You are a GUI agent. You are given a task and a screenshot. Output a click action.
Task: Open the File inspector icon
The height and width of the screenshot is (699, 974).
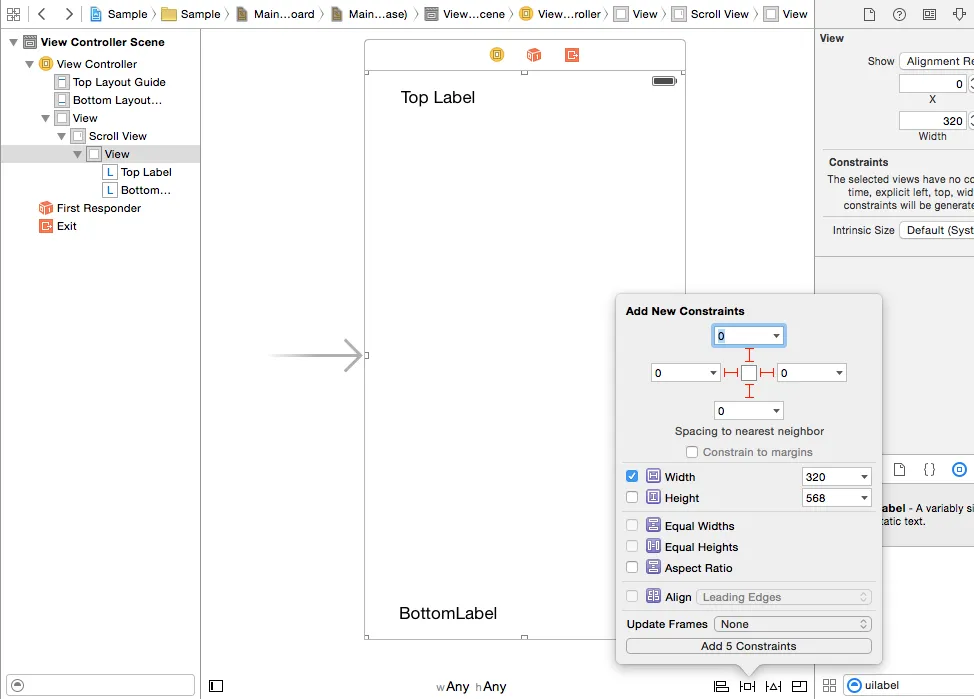coord(869,14)
